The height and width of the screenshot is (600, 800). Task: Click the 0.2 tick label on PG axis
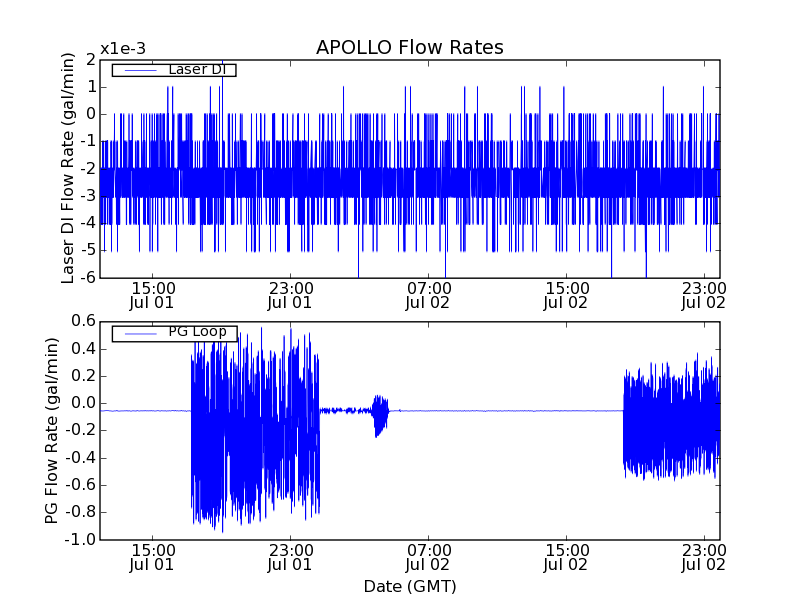pyautogui.click(x=84, y=376)
